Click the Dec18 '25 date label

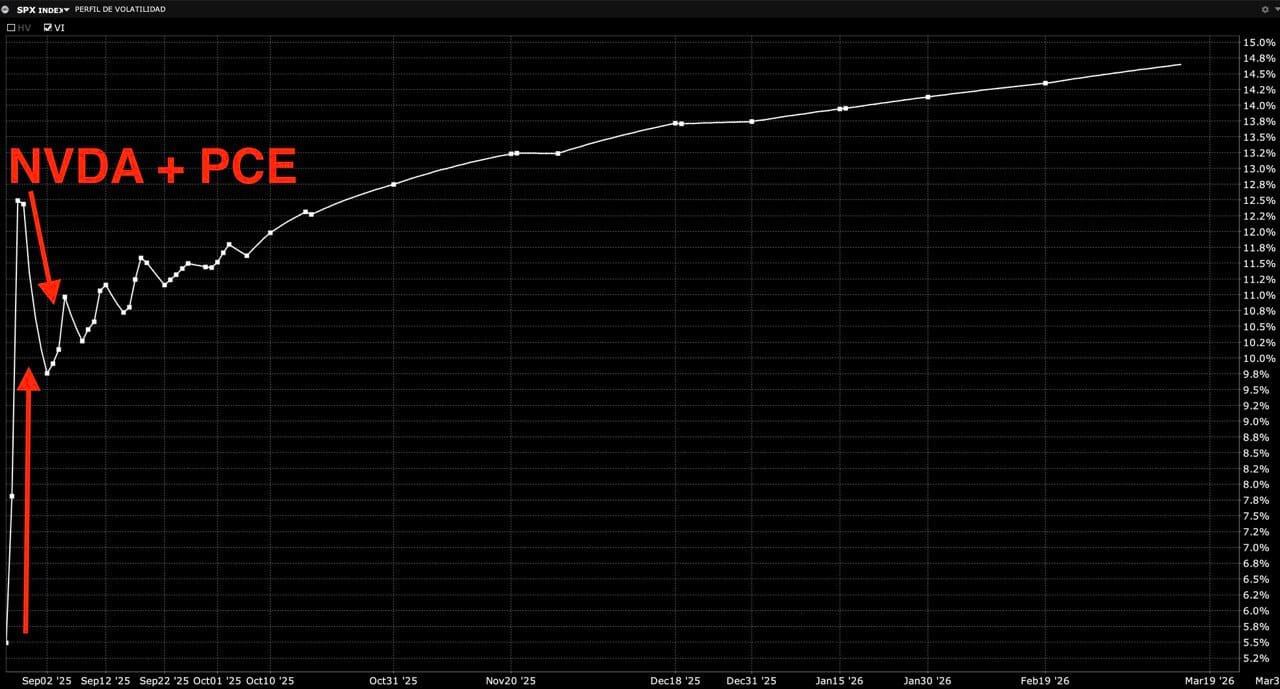pyautogui.click(x=674, y=680)
